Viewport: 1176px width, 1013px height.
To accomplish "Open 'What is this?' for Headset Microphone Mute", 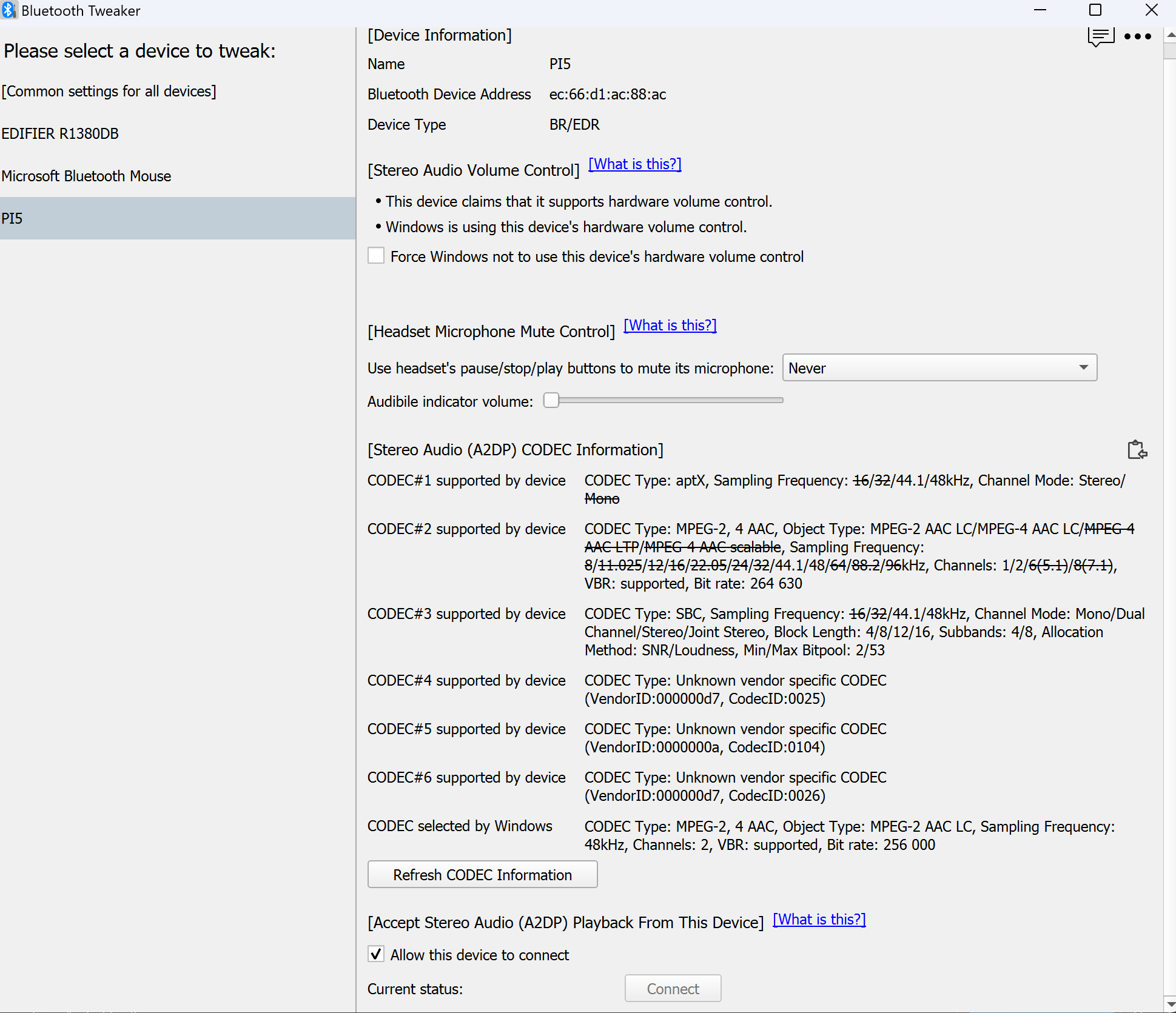I will (670, 326).
